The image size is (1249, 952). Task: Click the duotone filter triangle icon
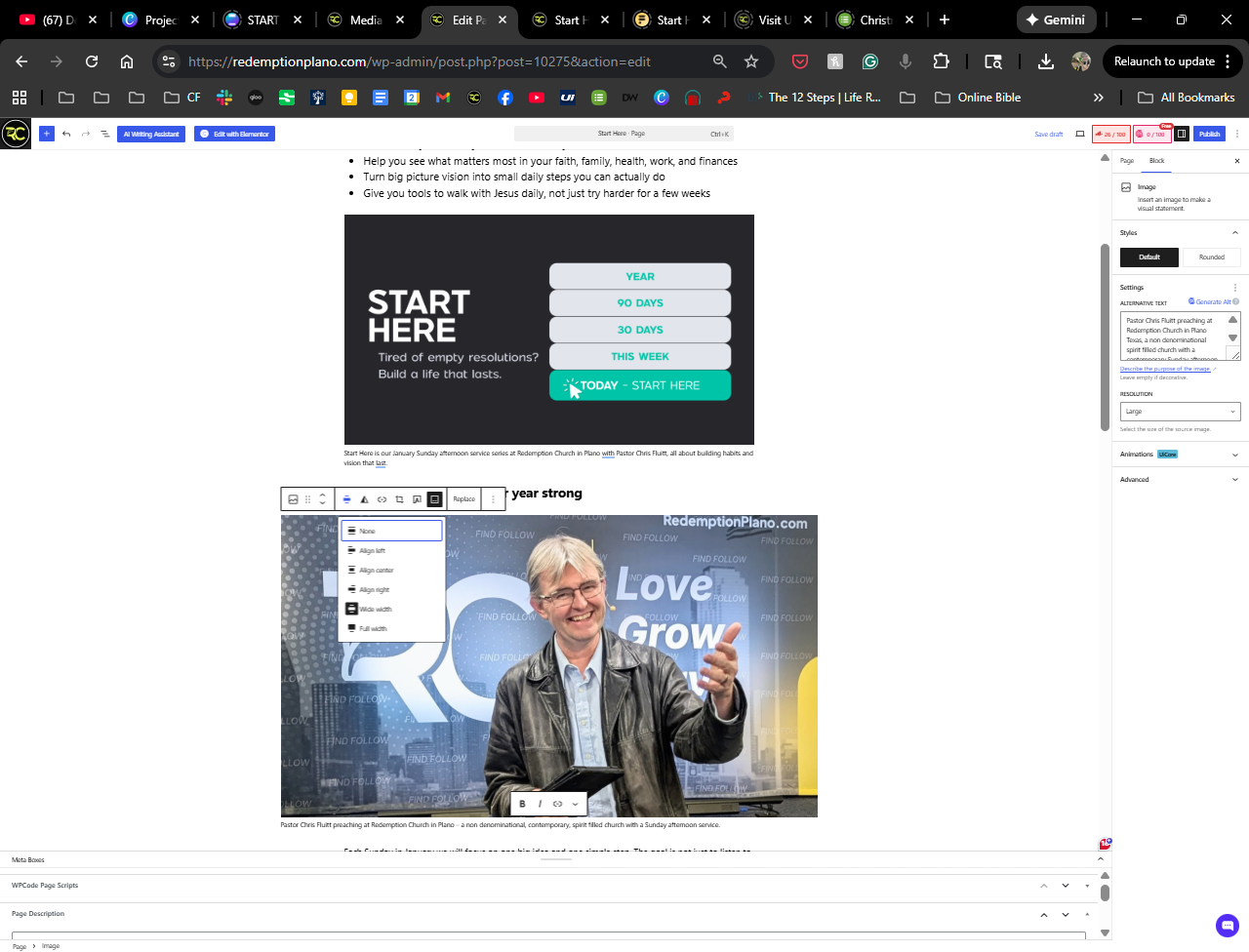click(364, 499)
